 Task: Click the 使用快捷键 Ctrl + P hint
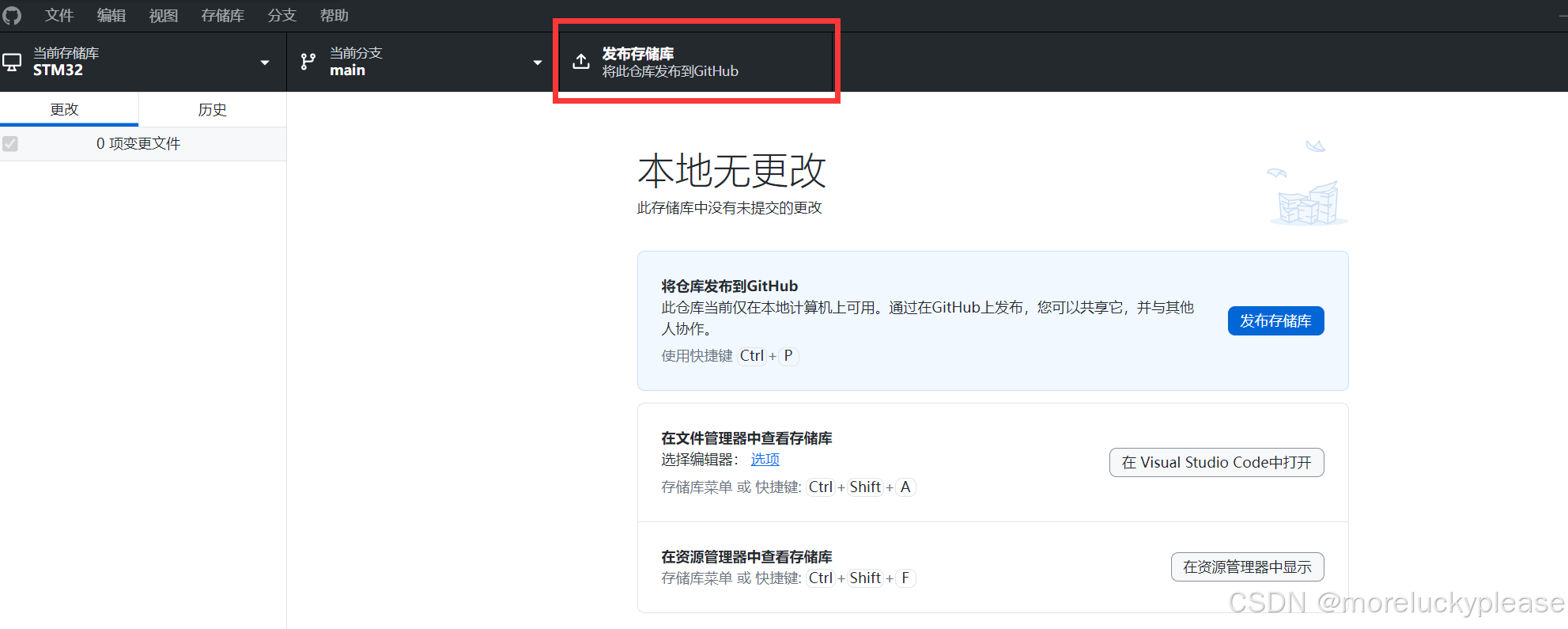coord(730,355)
